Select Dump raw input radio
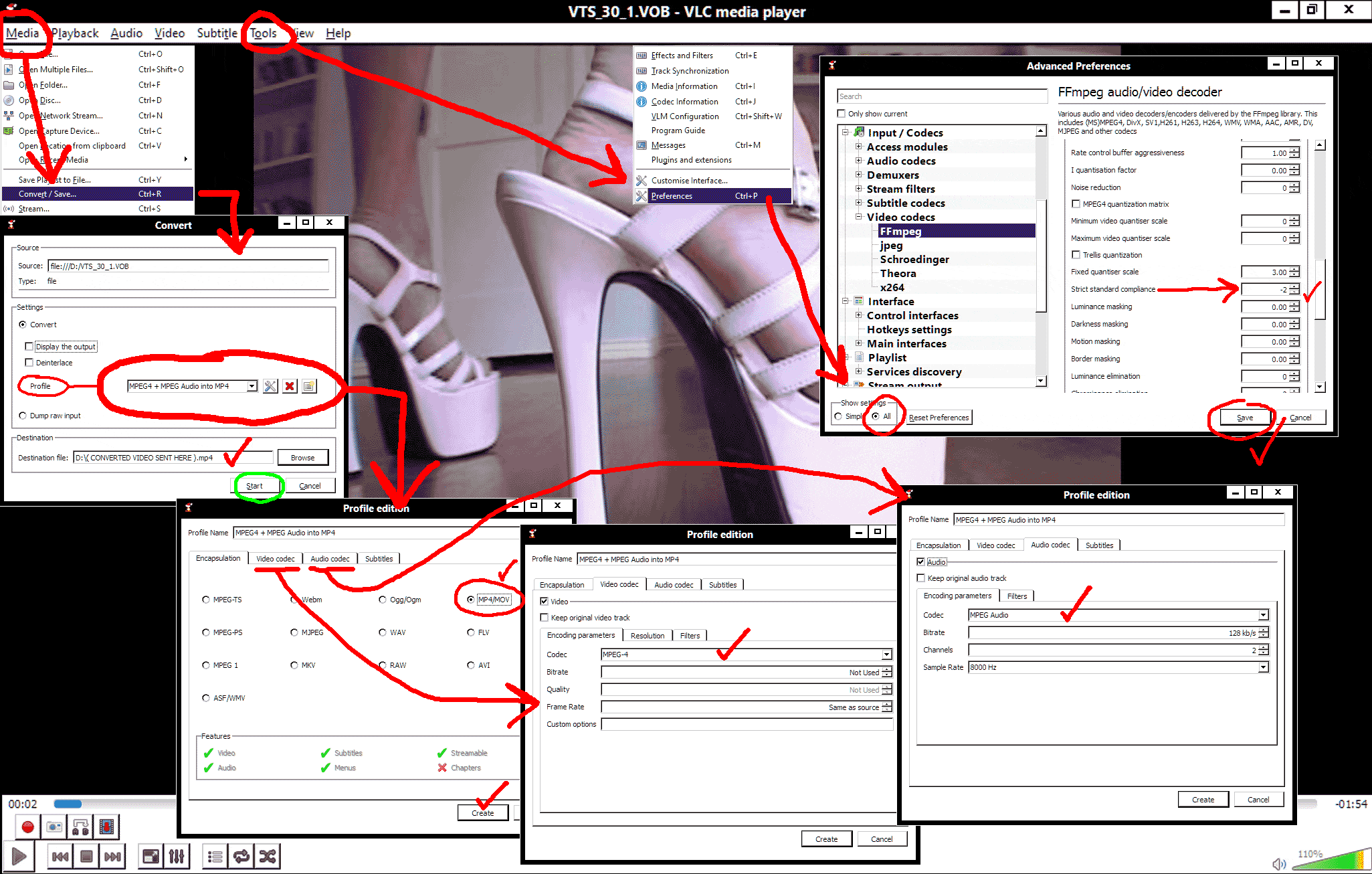Viewport: 1372px width, 874px height. [x=23, y=416]
